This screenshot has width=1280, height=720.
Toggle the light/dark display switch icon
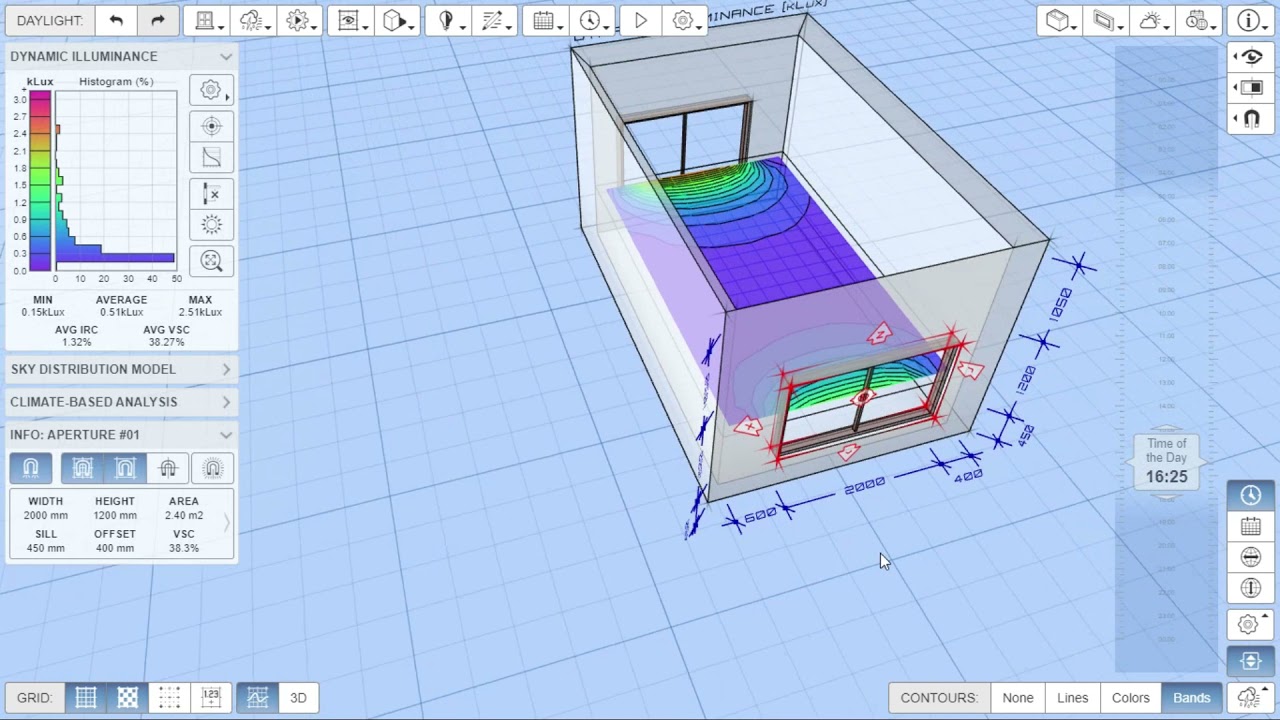pyautogui.click(x=1251, y=88)
